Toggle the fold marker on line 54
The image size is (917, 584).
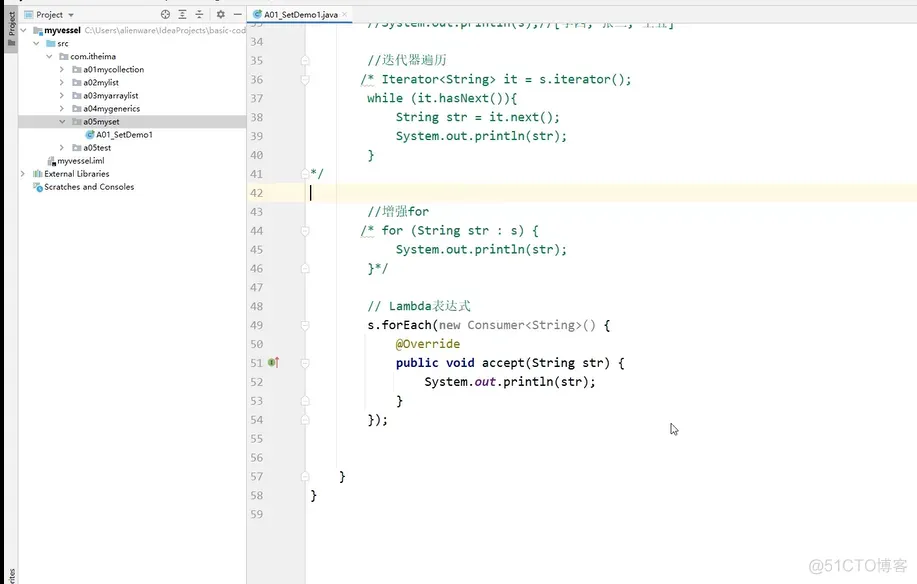pos(305,420)
